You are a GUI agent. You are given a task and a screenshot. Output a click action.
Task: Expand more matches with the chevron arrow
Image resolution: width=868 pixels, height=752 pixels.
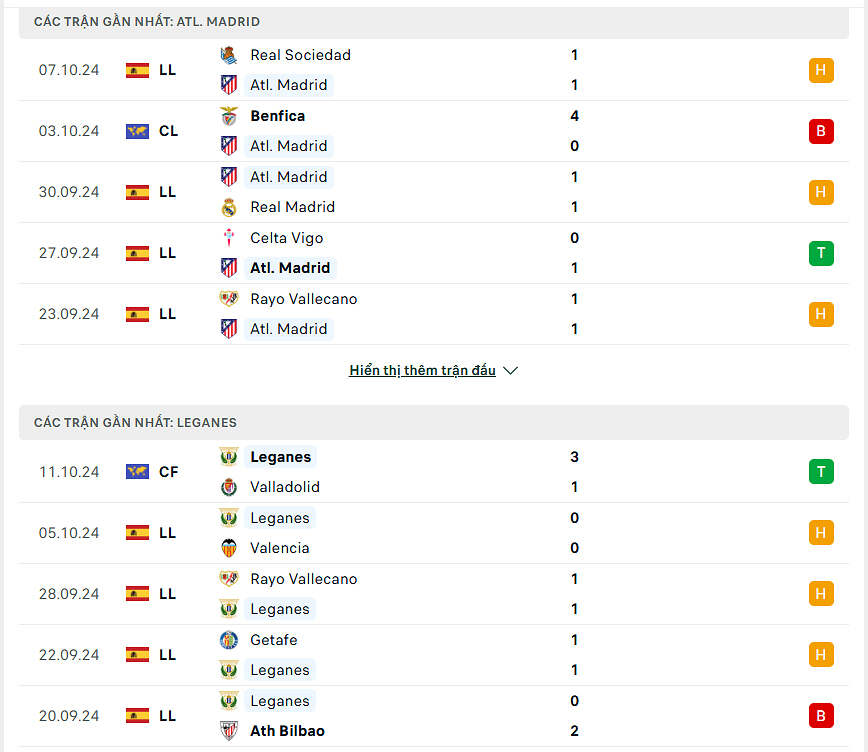pos(511,371)
